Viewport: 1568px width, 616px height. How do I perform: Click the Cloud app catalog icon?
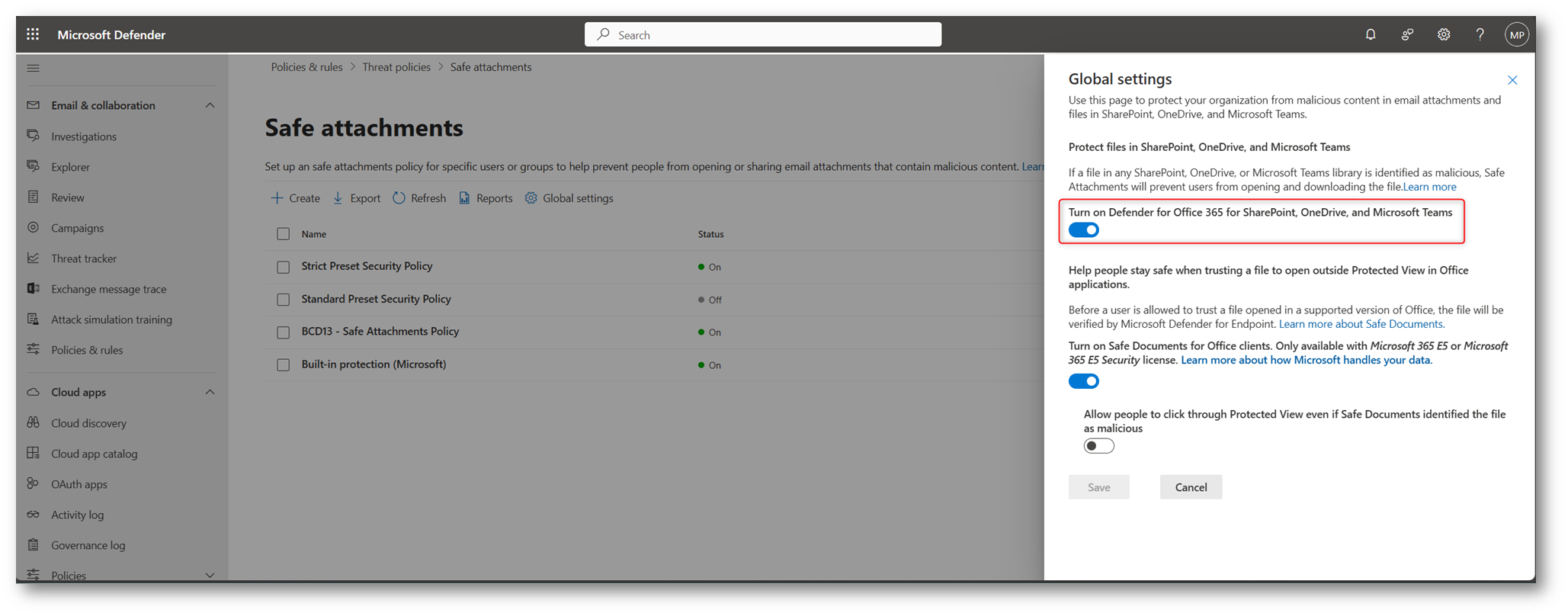pyautogui.click(x=33, y=453)
